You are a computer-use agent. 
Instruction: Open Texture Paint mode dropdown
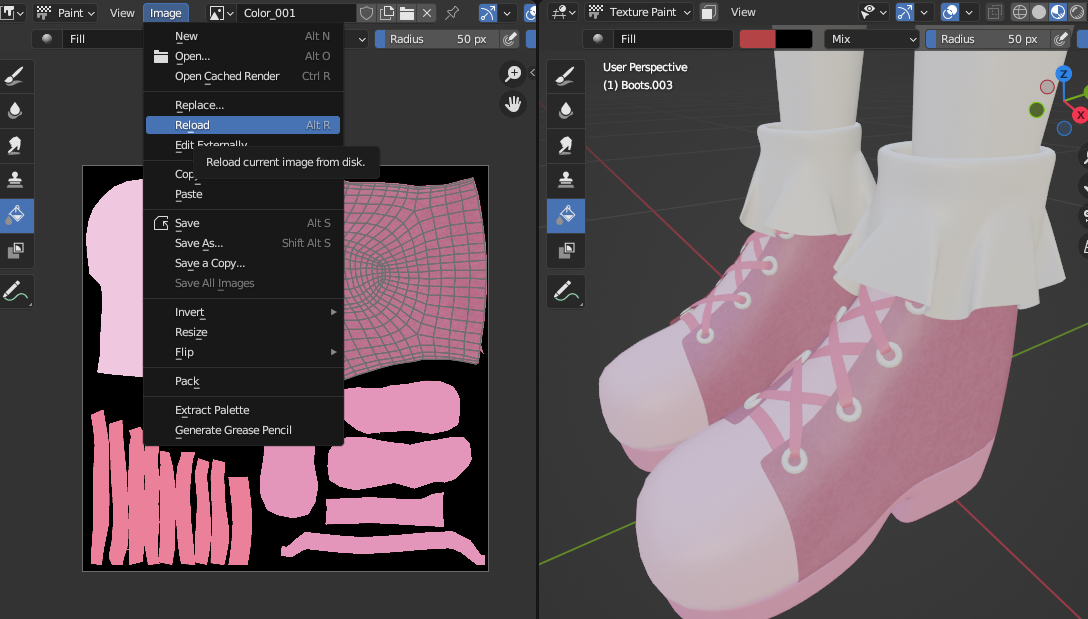[640, 12]
